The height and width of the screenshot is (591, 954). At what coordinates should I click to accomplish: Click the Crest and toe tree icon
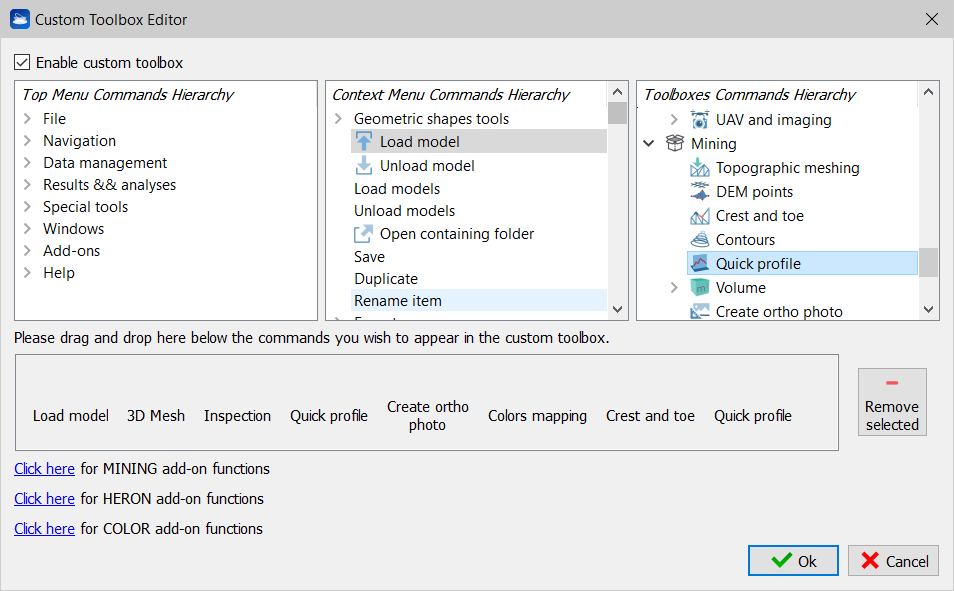[700, 216]
